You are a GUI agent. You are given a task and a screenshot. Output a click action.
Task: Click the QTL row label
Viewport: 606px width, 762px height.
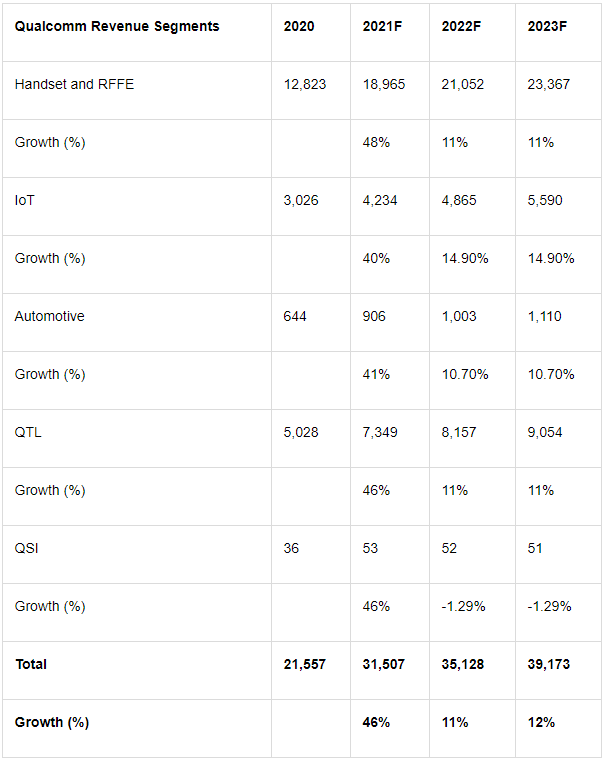[x=28, y=432]
